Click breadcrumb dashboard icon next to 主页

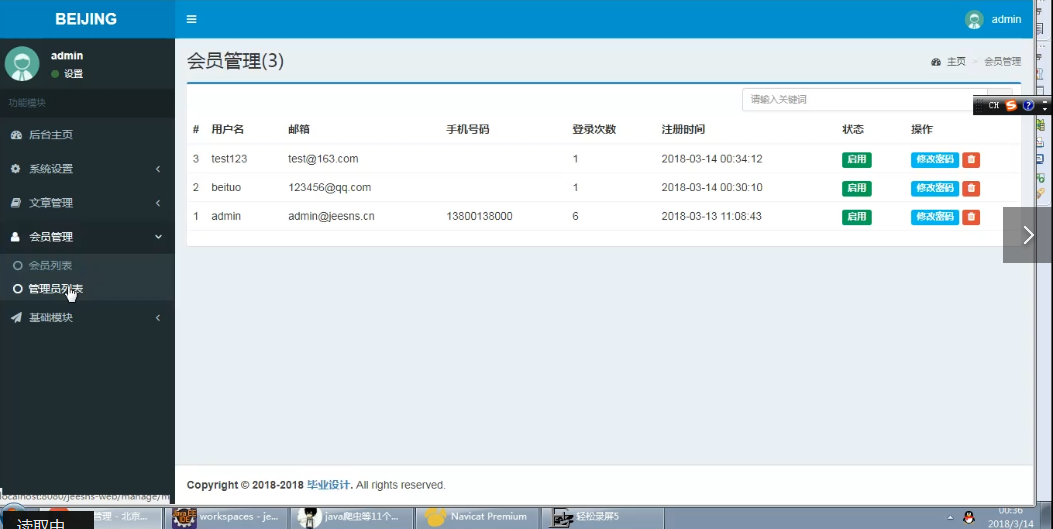pyautogui.click(x=936, y=62)
